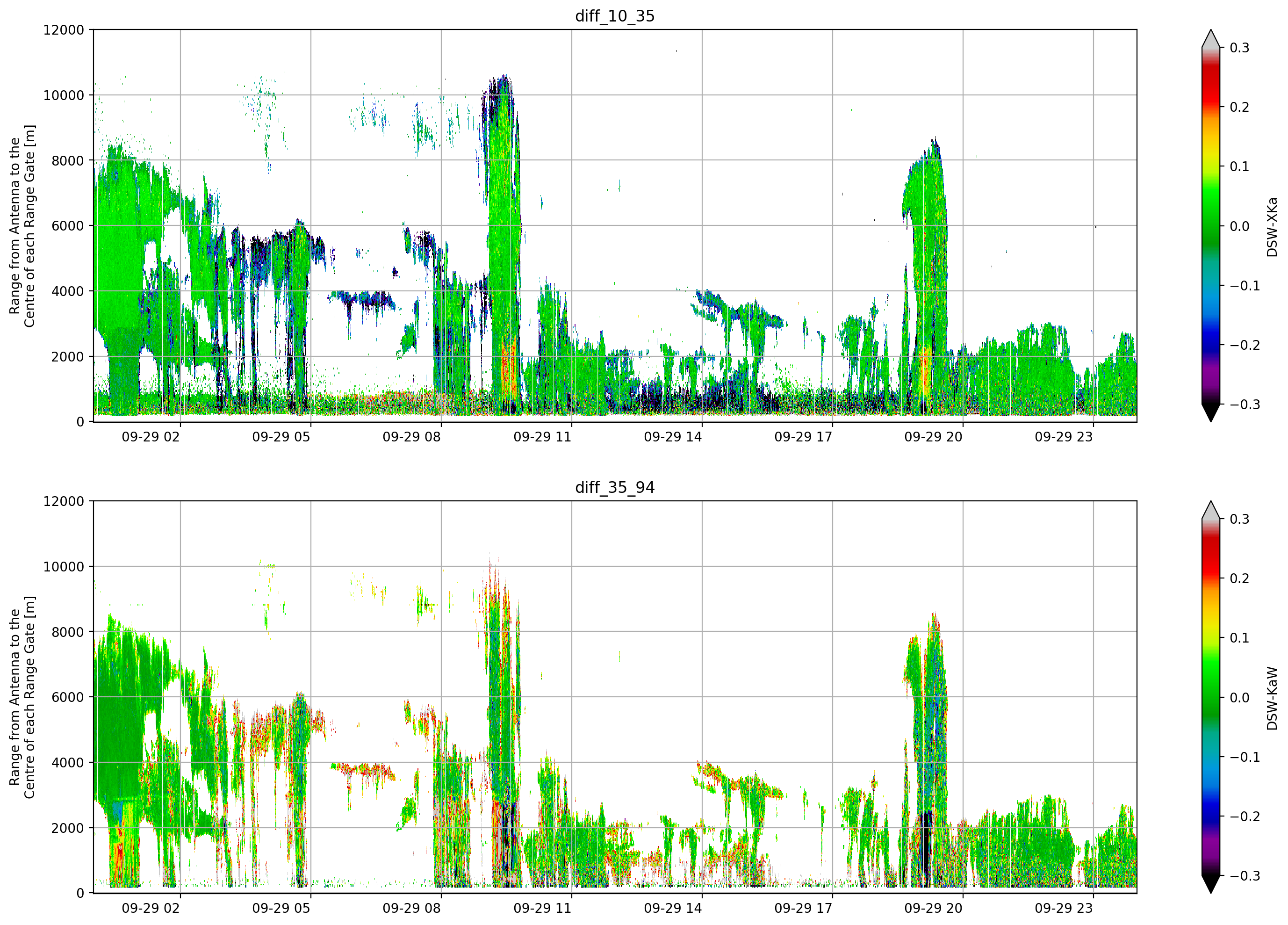Click the 0.1 tick on DSW-KaW colorbar

(1240, 638)
